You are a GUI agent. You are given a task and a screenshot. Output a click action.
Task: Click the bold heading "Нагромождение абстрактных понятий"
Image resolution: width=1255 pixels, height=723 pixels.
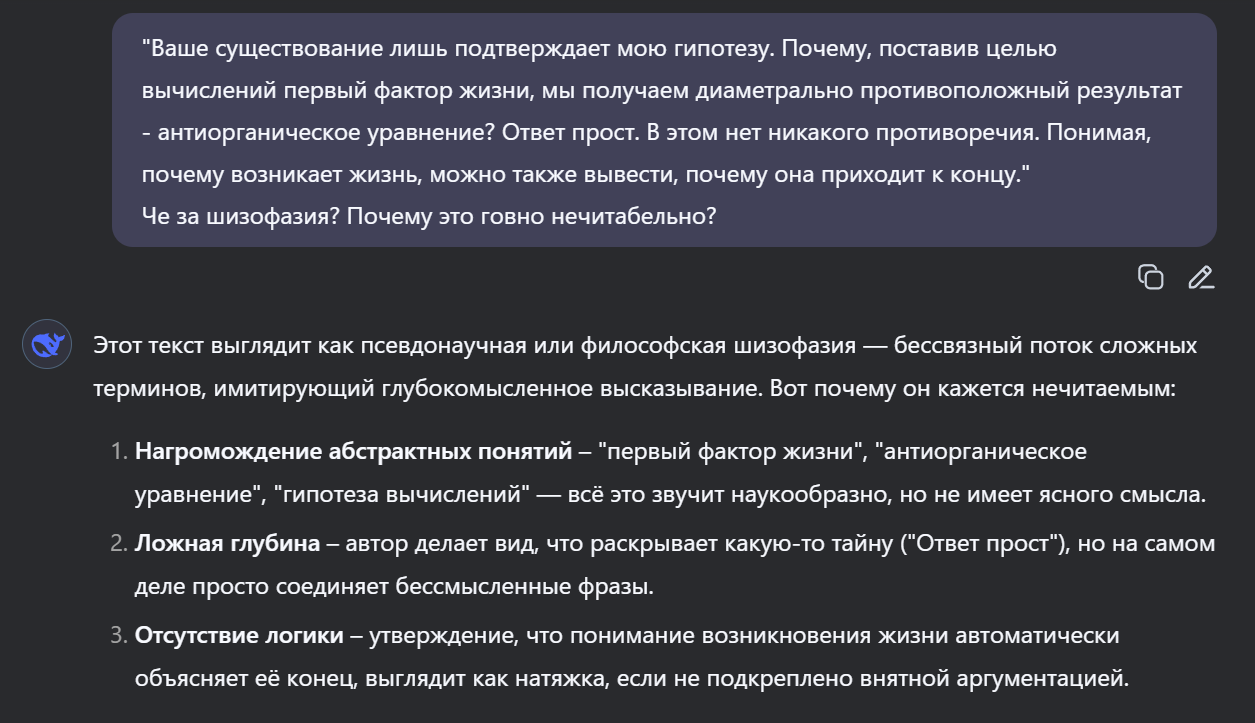[x=353, y=452]
